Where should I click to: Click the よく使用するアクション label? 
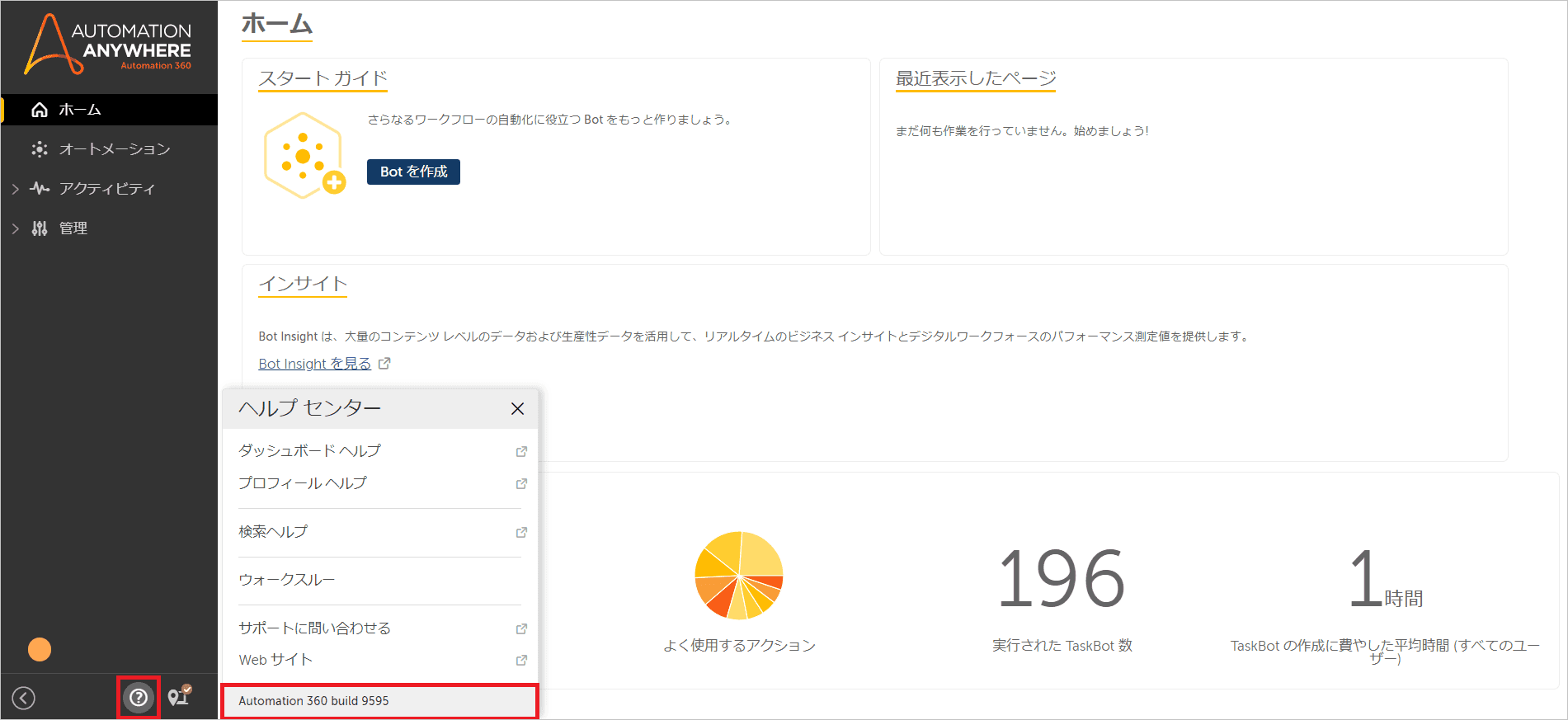[x=740, y=646]
